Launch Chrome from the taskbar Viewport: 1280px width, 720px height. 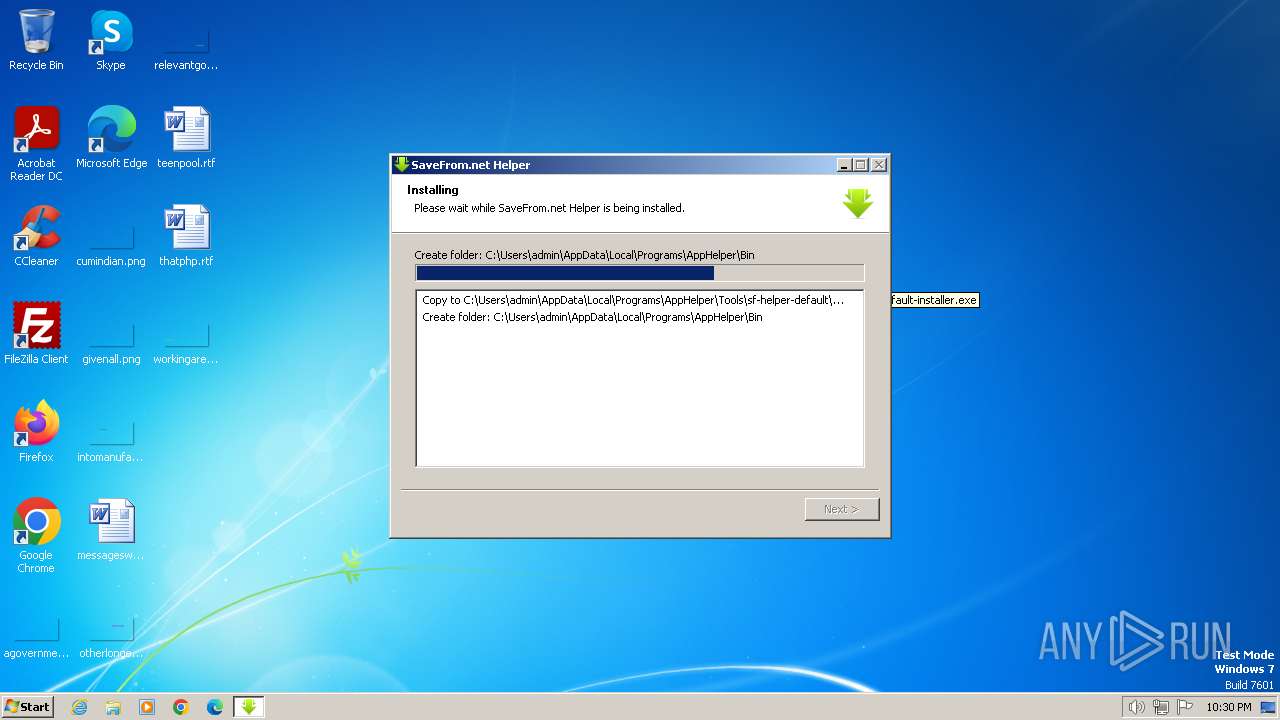pos(181,707)
